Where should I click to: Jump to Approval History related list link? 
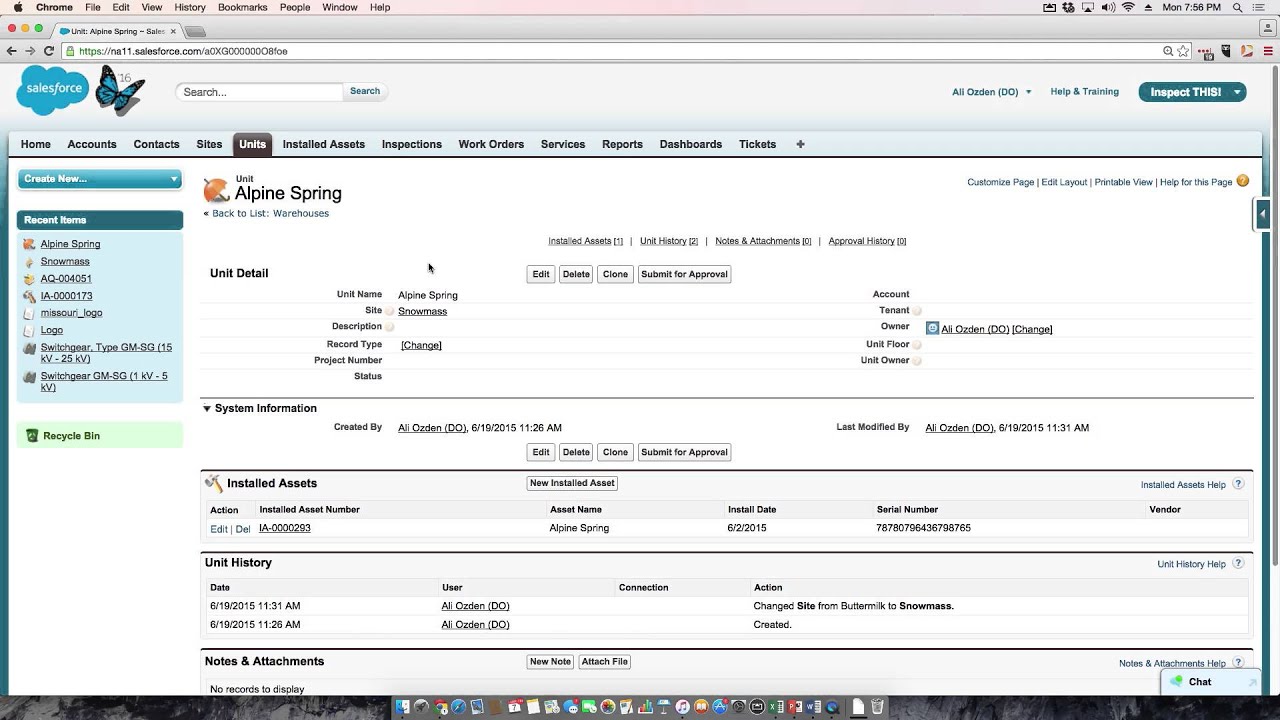[x=867, y=241]
